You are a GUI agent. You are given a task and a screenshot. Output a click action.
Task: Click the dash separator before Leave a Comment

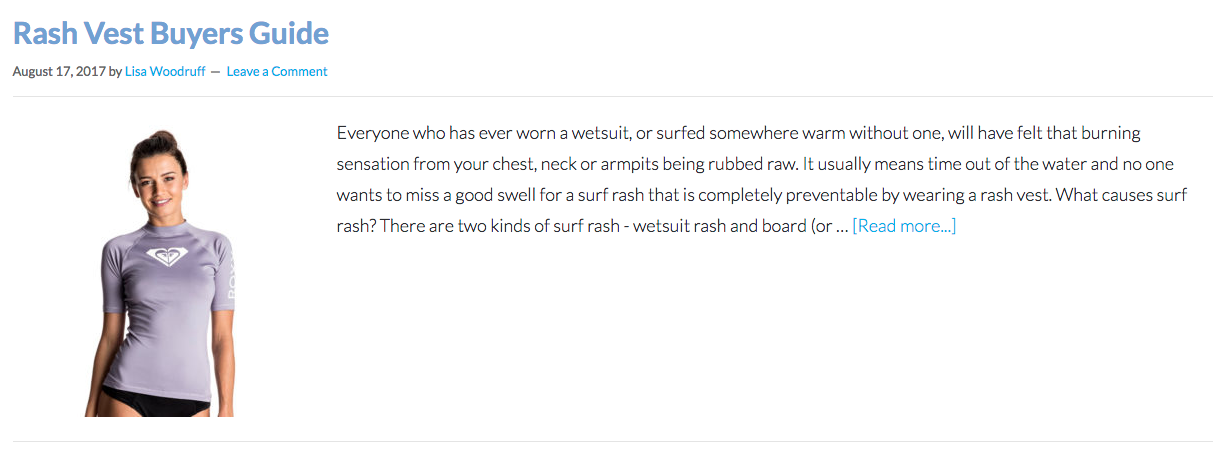(215, 71)
